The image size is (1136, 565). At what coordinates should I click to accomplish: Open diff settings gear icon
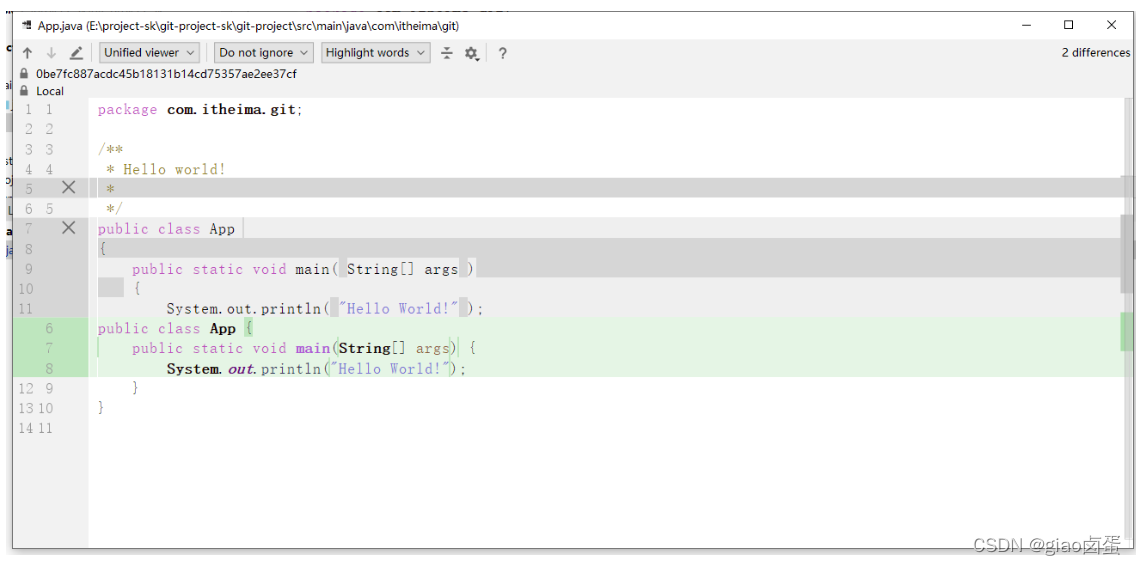(472, 53)
